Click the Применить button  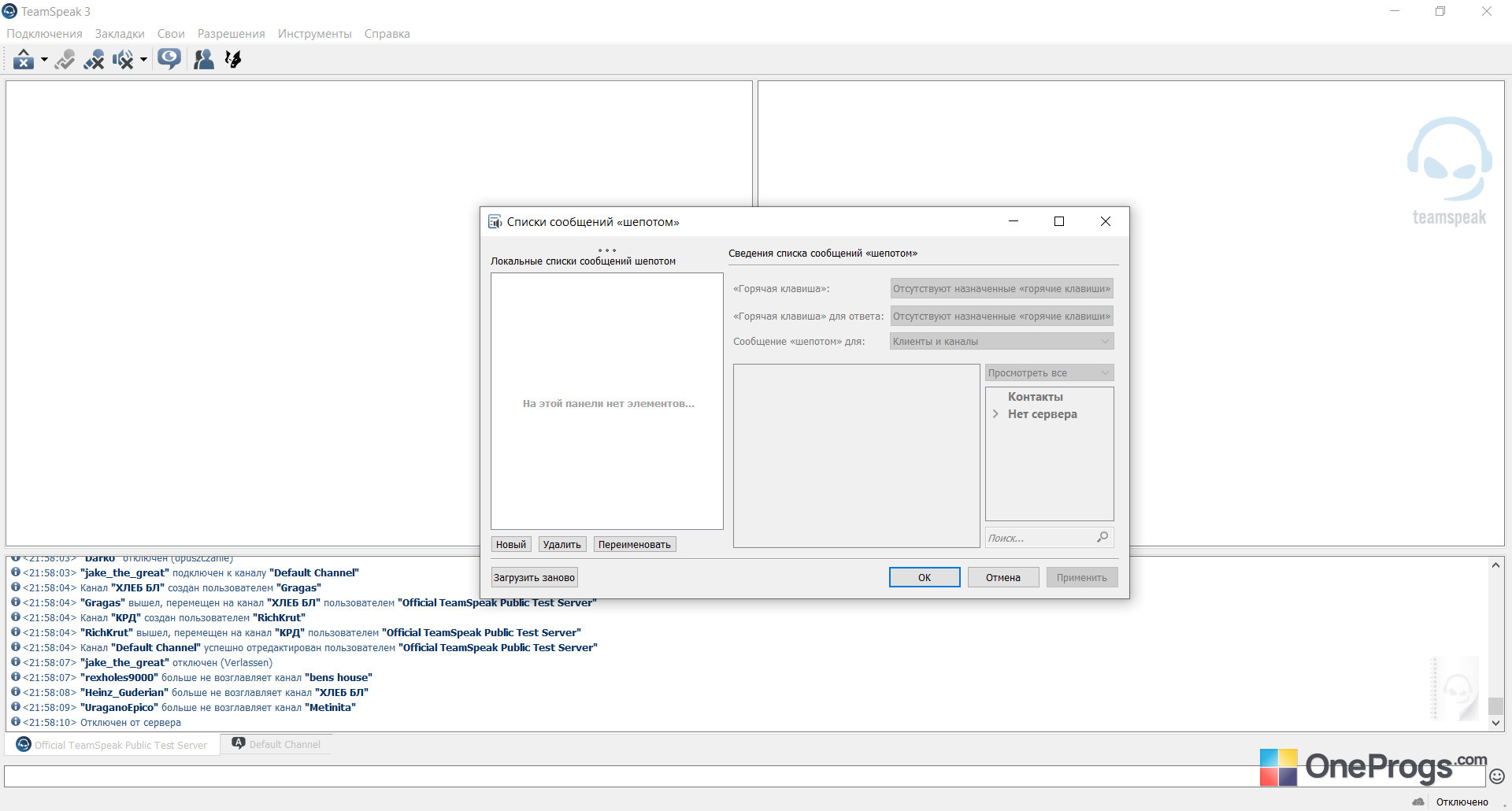coord(1082,577)
